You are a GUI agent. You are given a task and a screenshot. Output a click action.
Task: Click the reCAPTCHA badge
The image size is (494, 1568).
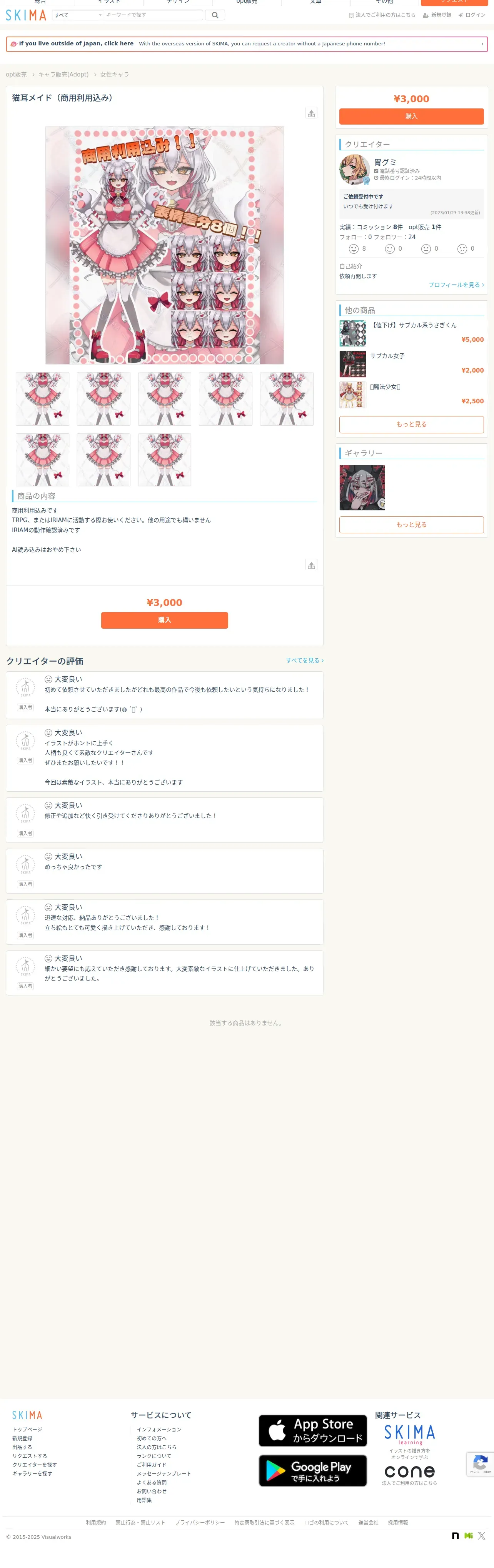pos(480,1464)
